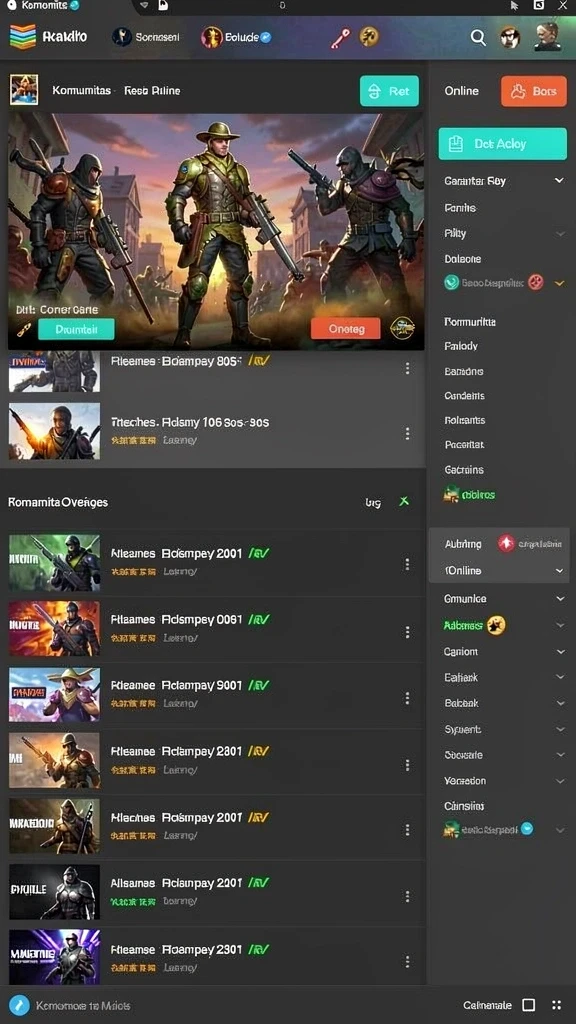Click the red round icon below Dolaone
576x1024 pixels.
(536, 282)
